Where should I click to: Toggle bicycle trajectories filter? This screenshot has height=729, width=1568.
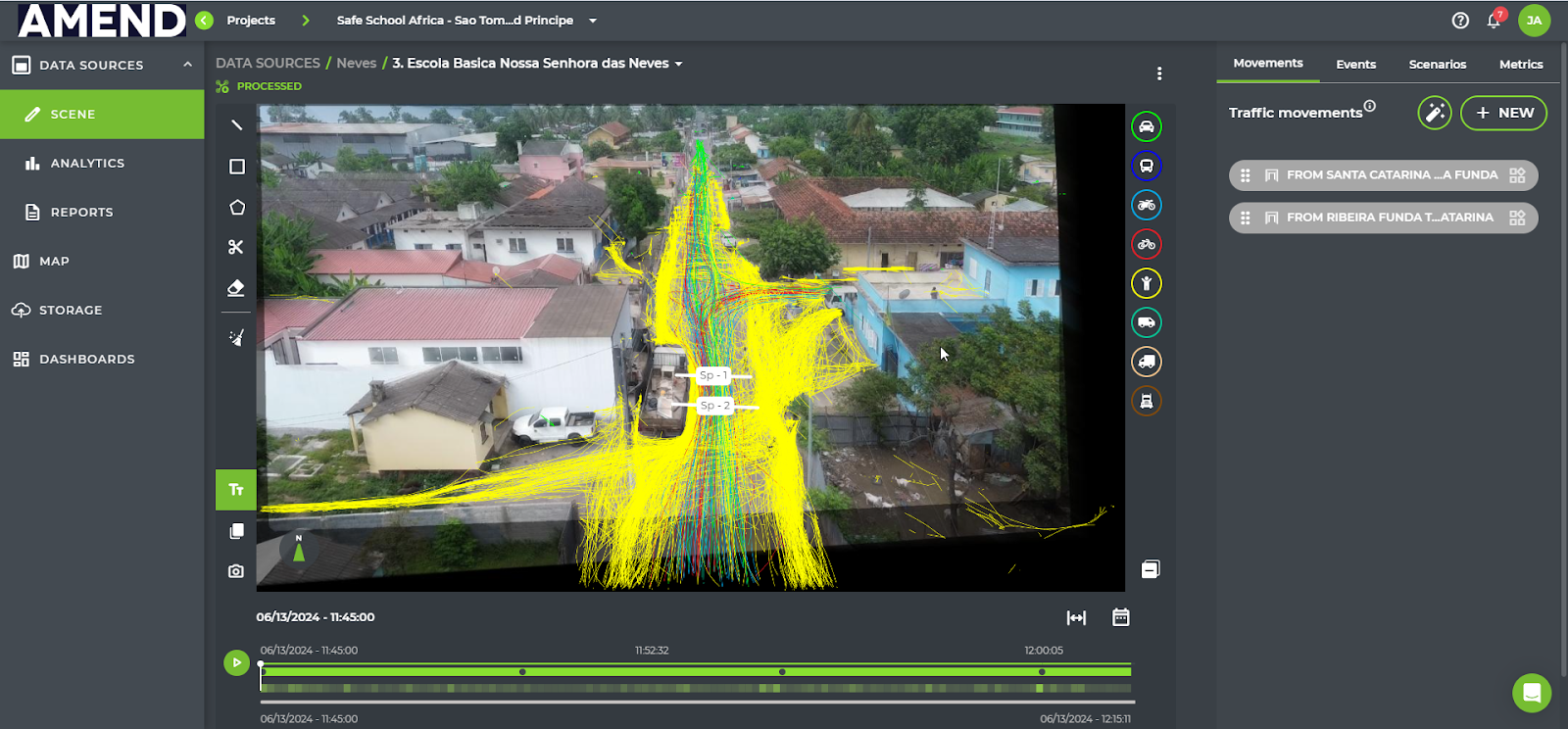click(1147, 244)
